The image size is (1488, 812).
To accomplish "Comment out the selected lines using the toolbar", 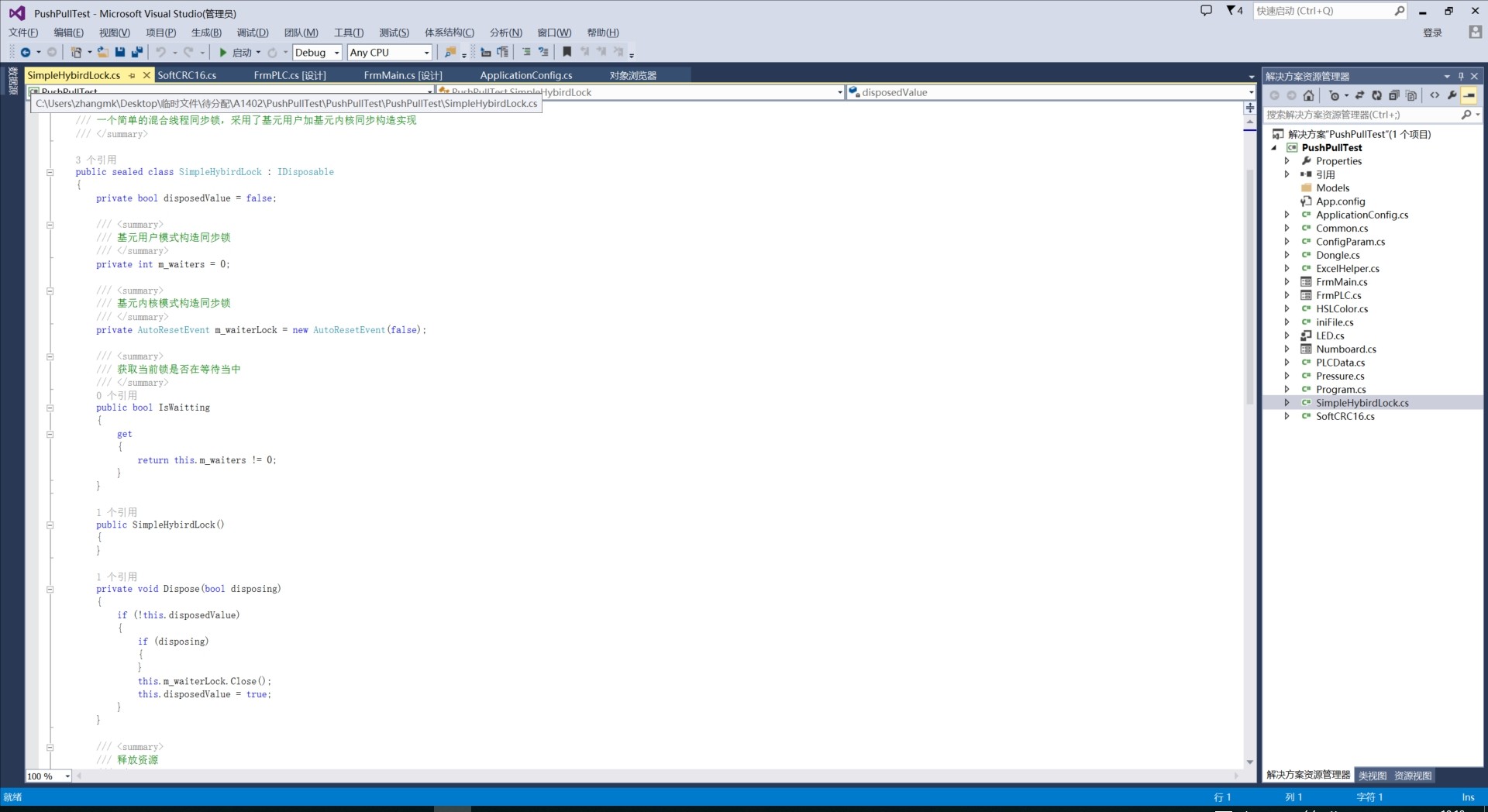I will coord(526,52).
